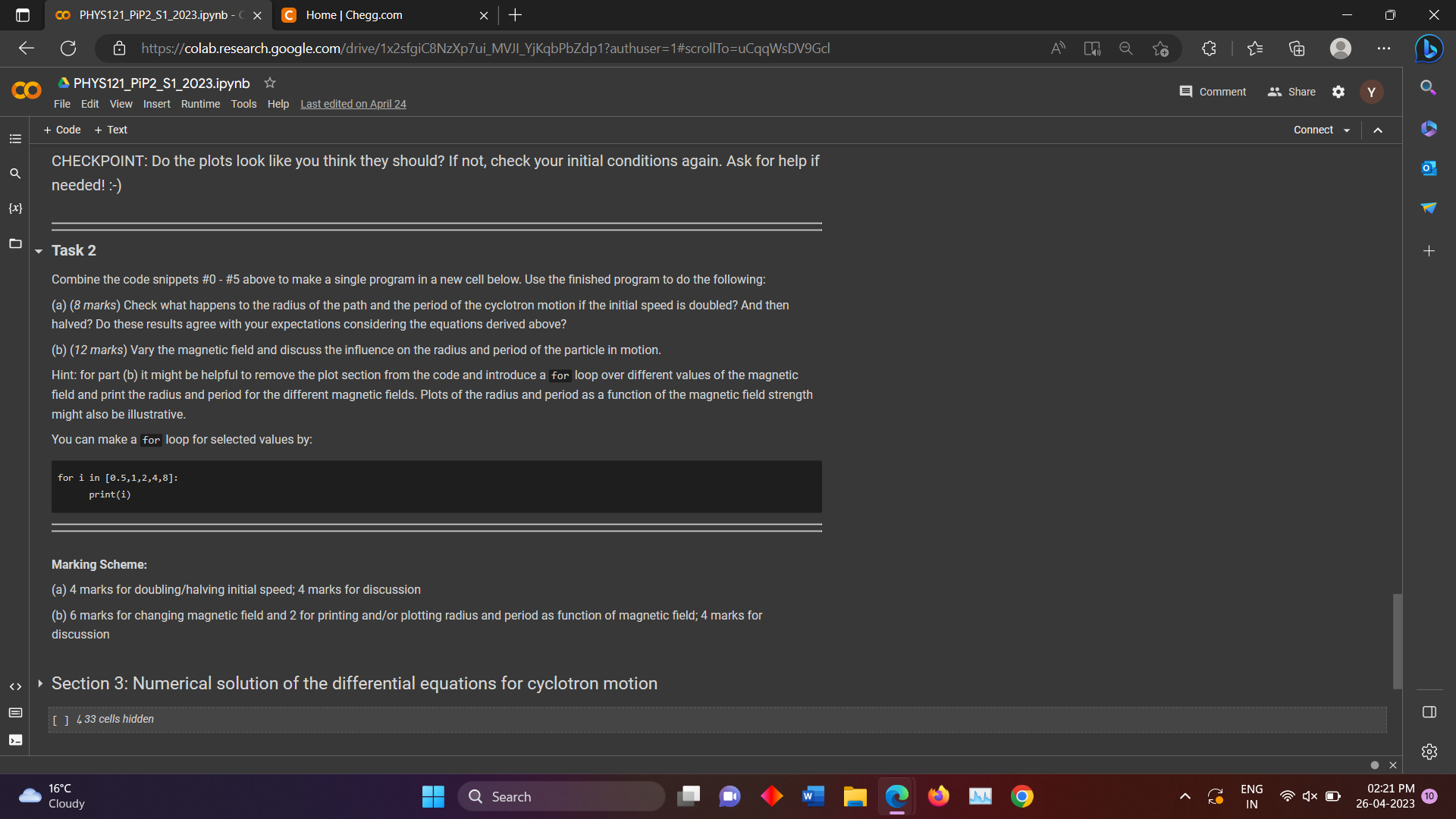Open the Runtime menu
The image size is (1456, 819).
(x=200, y=104)
